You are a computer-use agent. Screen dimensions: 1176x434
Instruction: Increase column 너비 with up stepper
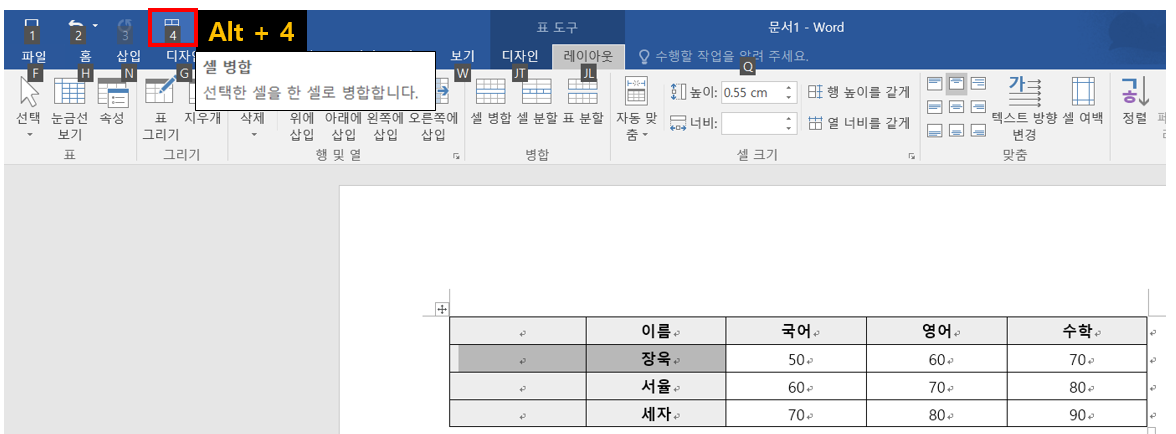tap(788, 118)
